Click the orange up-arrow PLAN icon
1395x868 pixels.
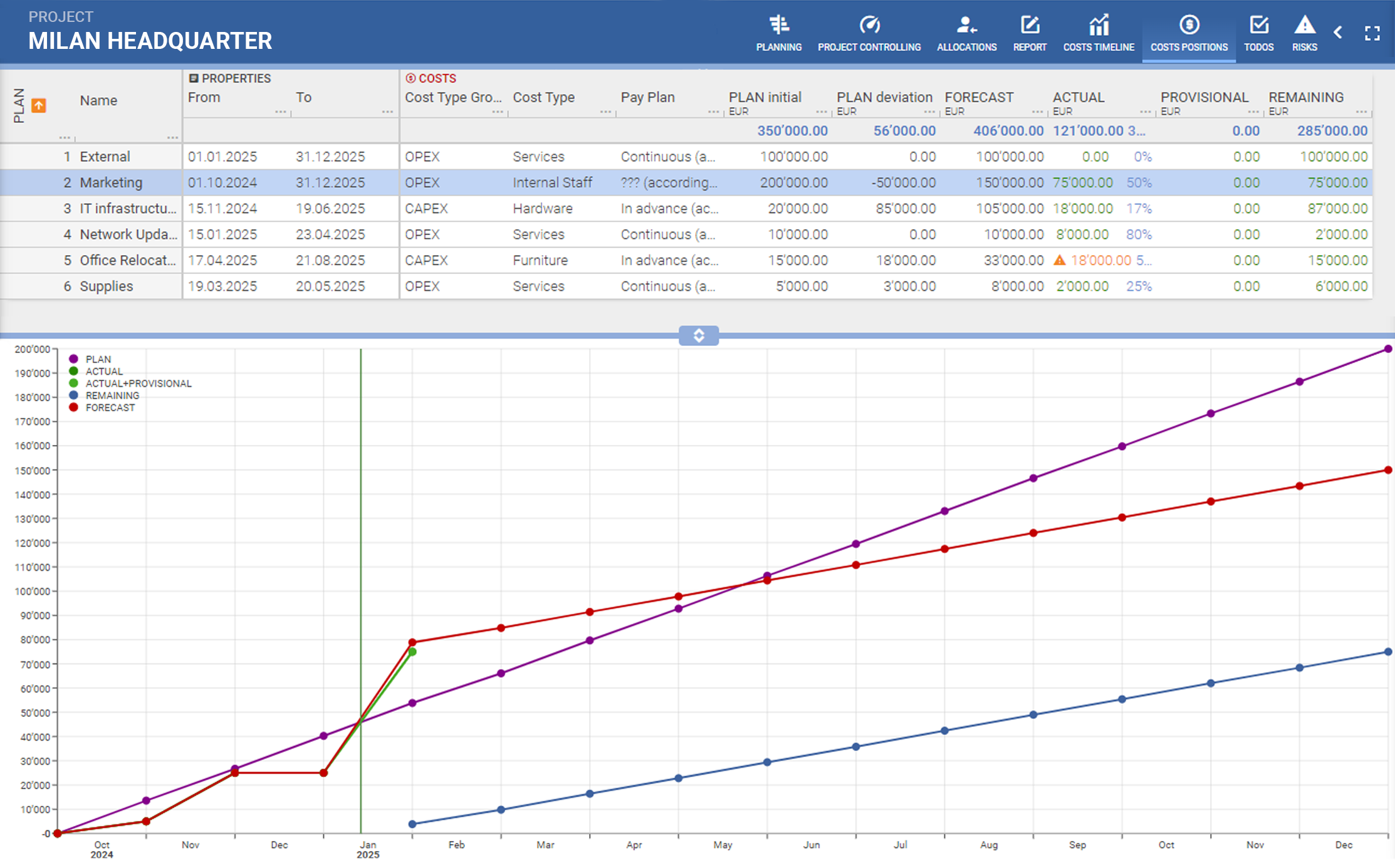point(39,105)
